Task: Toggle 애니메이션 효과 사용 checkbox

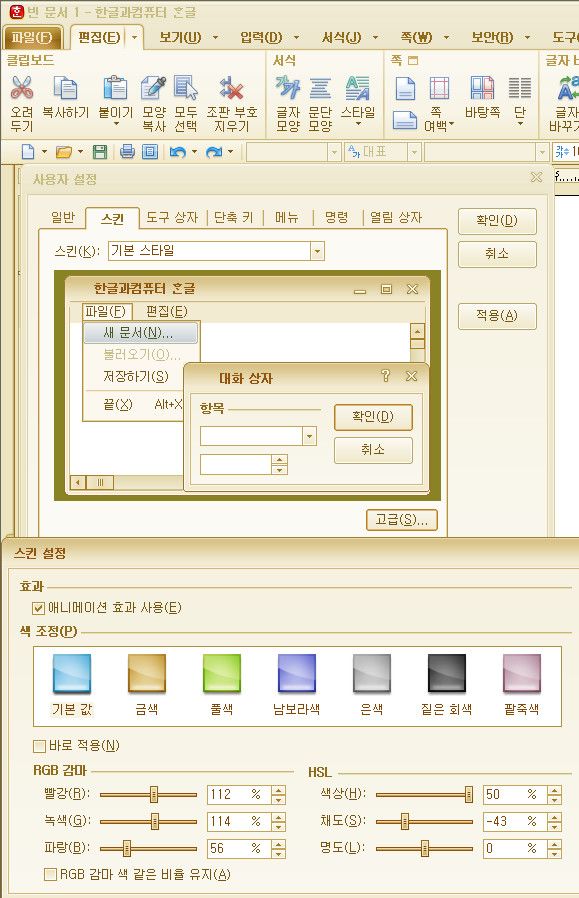Action: coord(39,608)
